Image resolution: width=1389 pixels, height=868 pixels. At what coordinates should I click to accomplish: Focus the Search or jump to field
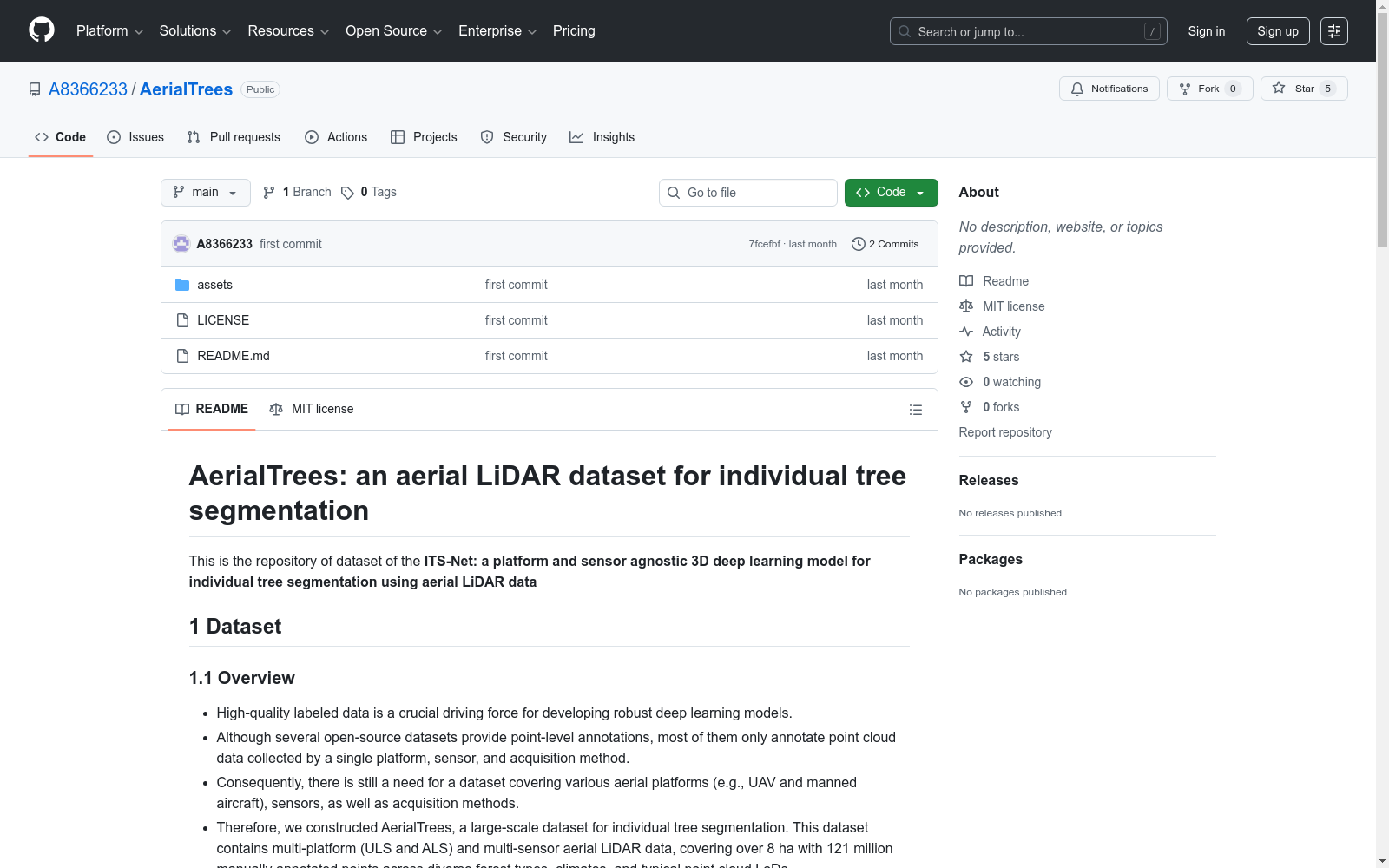point(1028,31)
